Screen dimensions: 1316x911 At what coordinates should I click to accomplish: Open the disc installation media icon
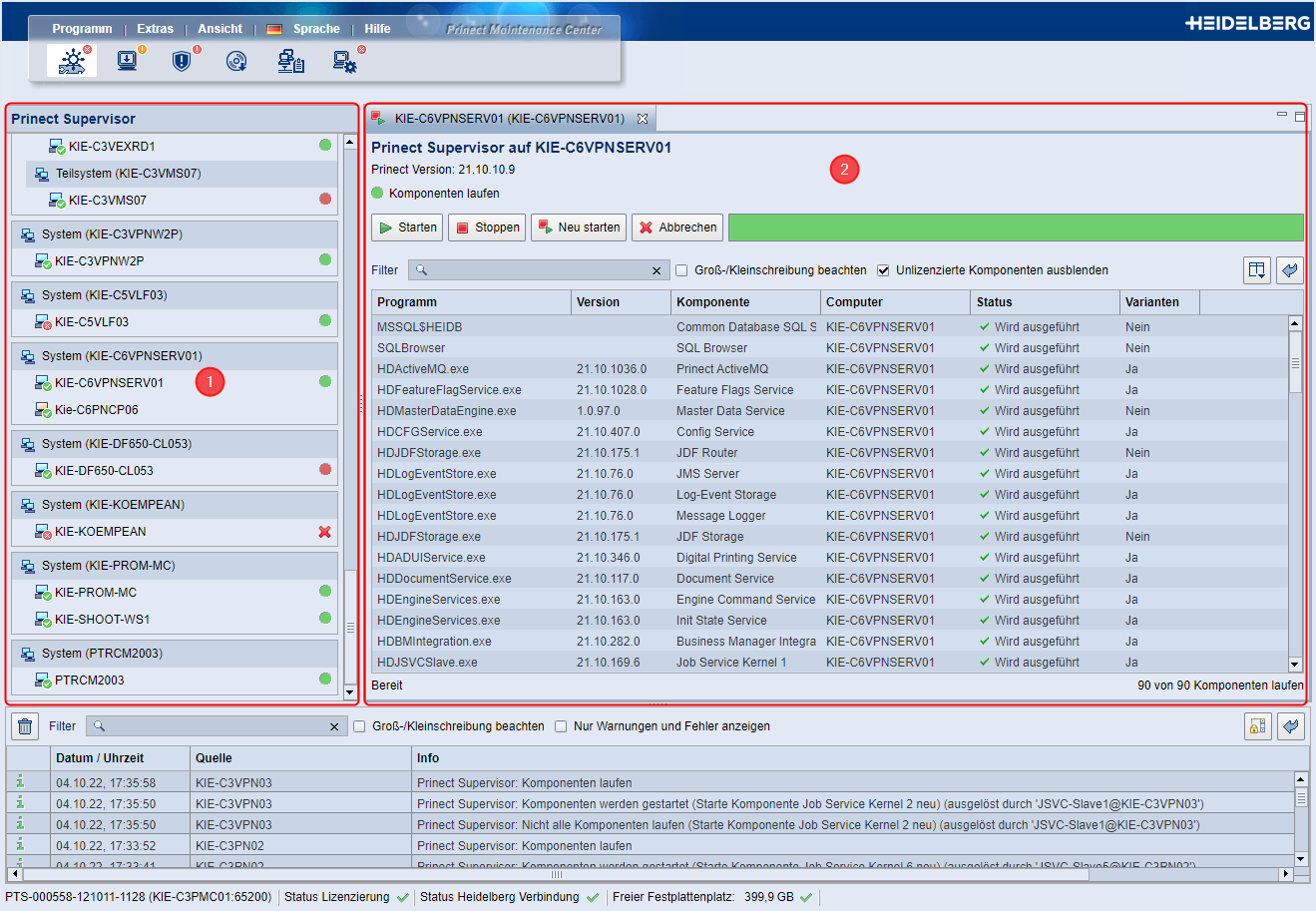pos(236,62)
